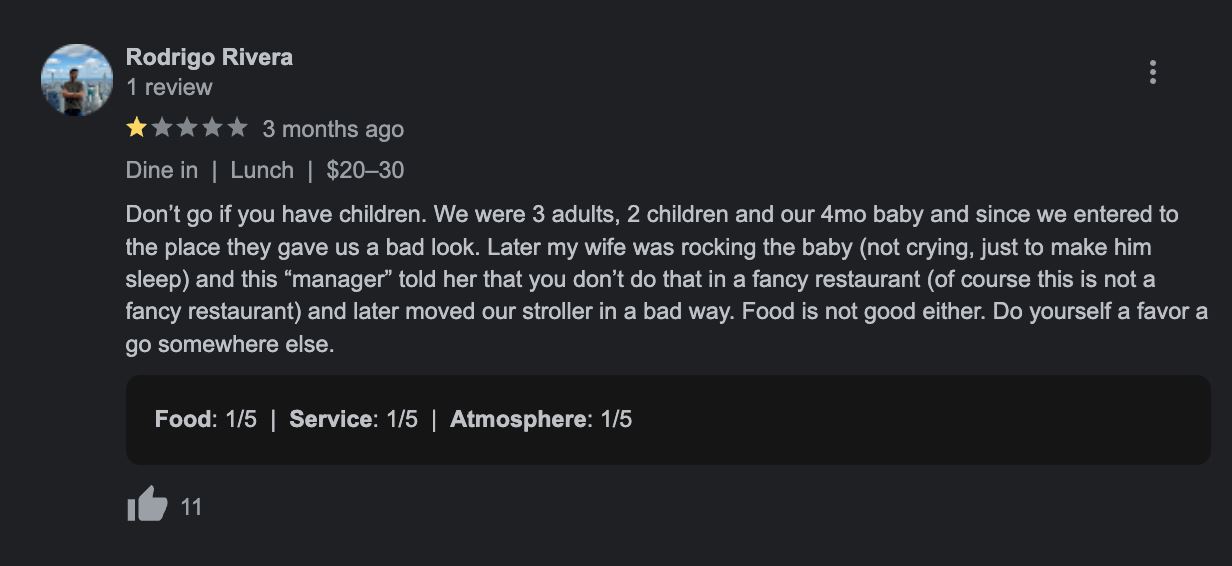Click the "3 months ago" timestamp
Screen dimensions: 1232x566
(x=333, y=129)
